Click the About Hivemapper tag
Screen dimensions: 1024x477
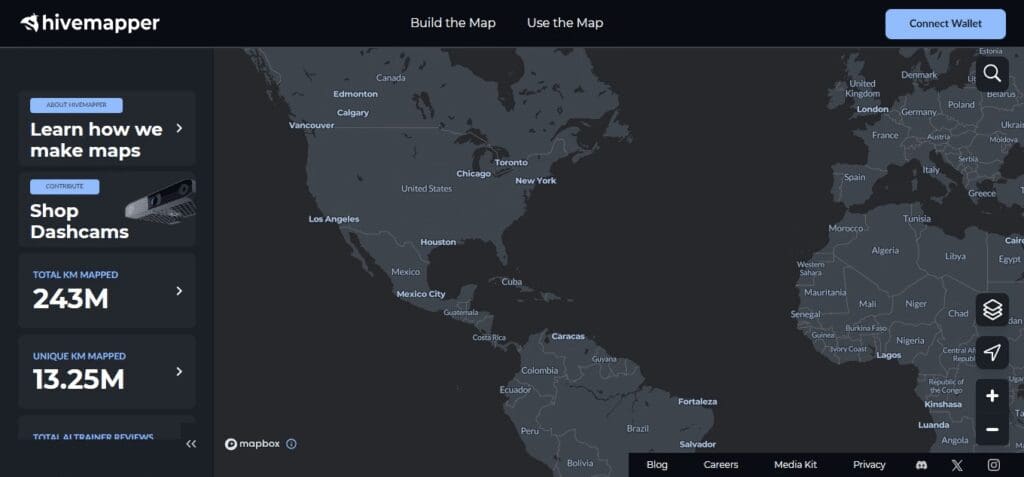tap(76, 105)
